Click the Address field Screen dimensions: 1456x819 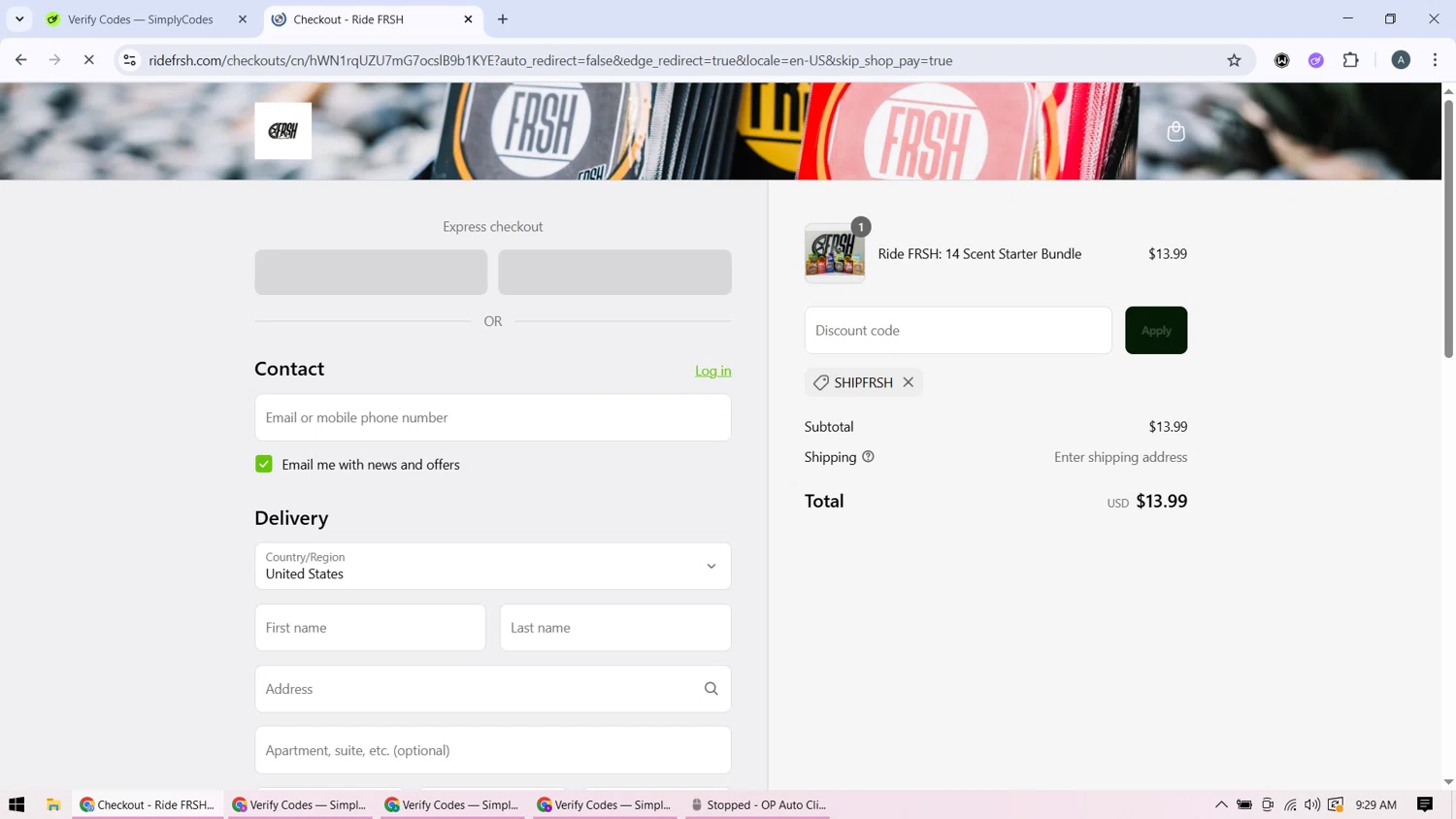pos(493,689)
